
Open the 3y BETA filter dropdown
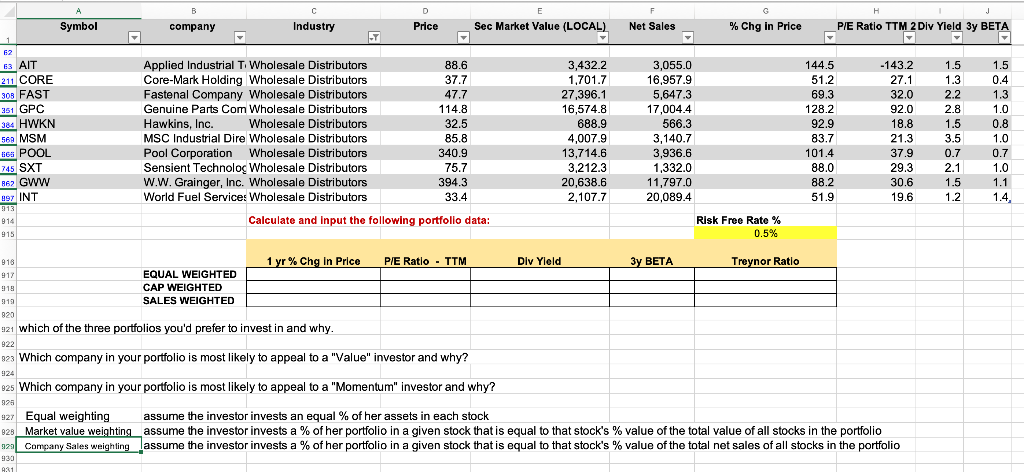coord(1004,39)
